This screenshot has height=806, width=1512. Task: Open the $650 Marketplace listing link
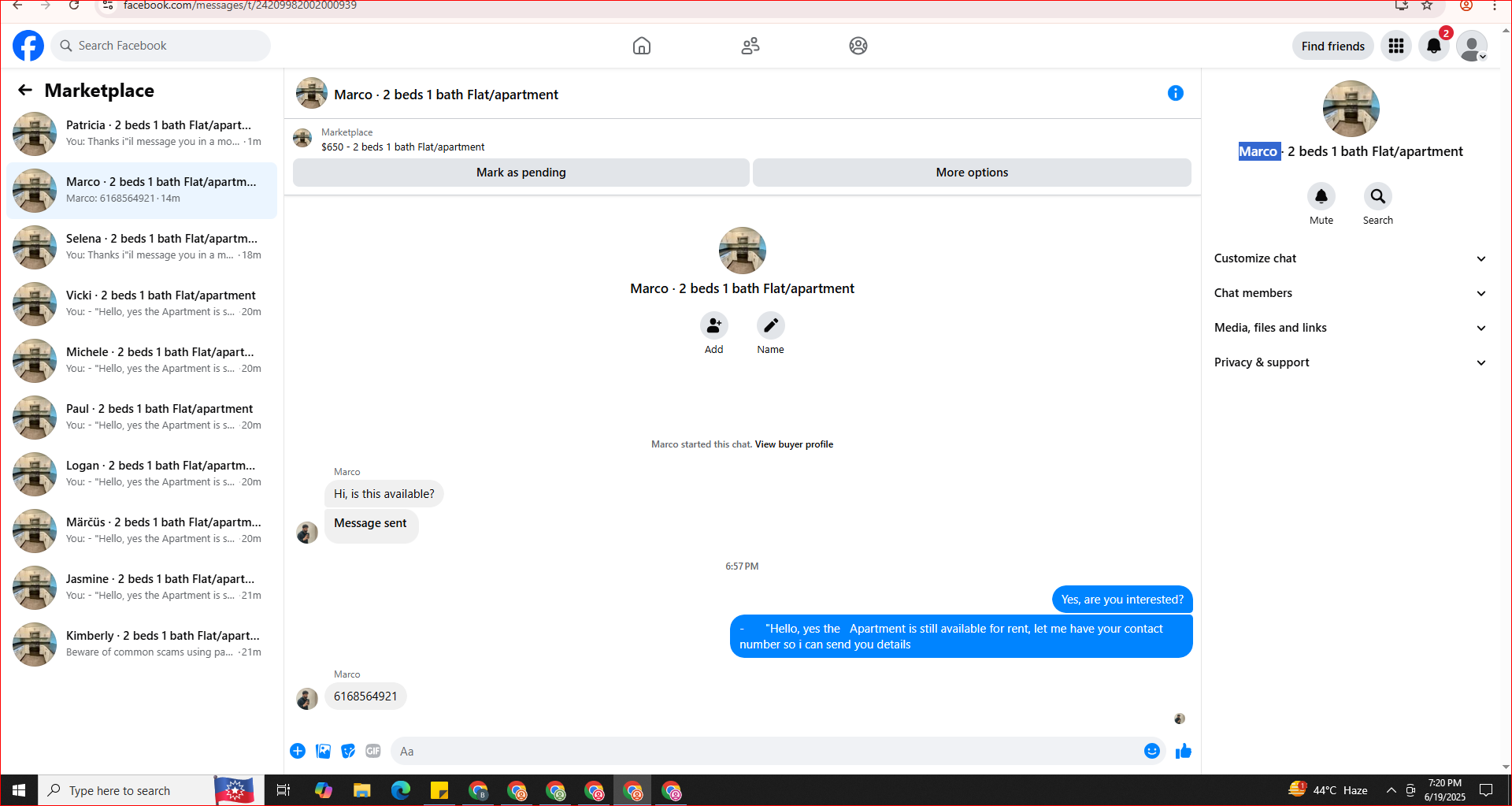tap(402, 147)
